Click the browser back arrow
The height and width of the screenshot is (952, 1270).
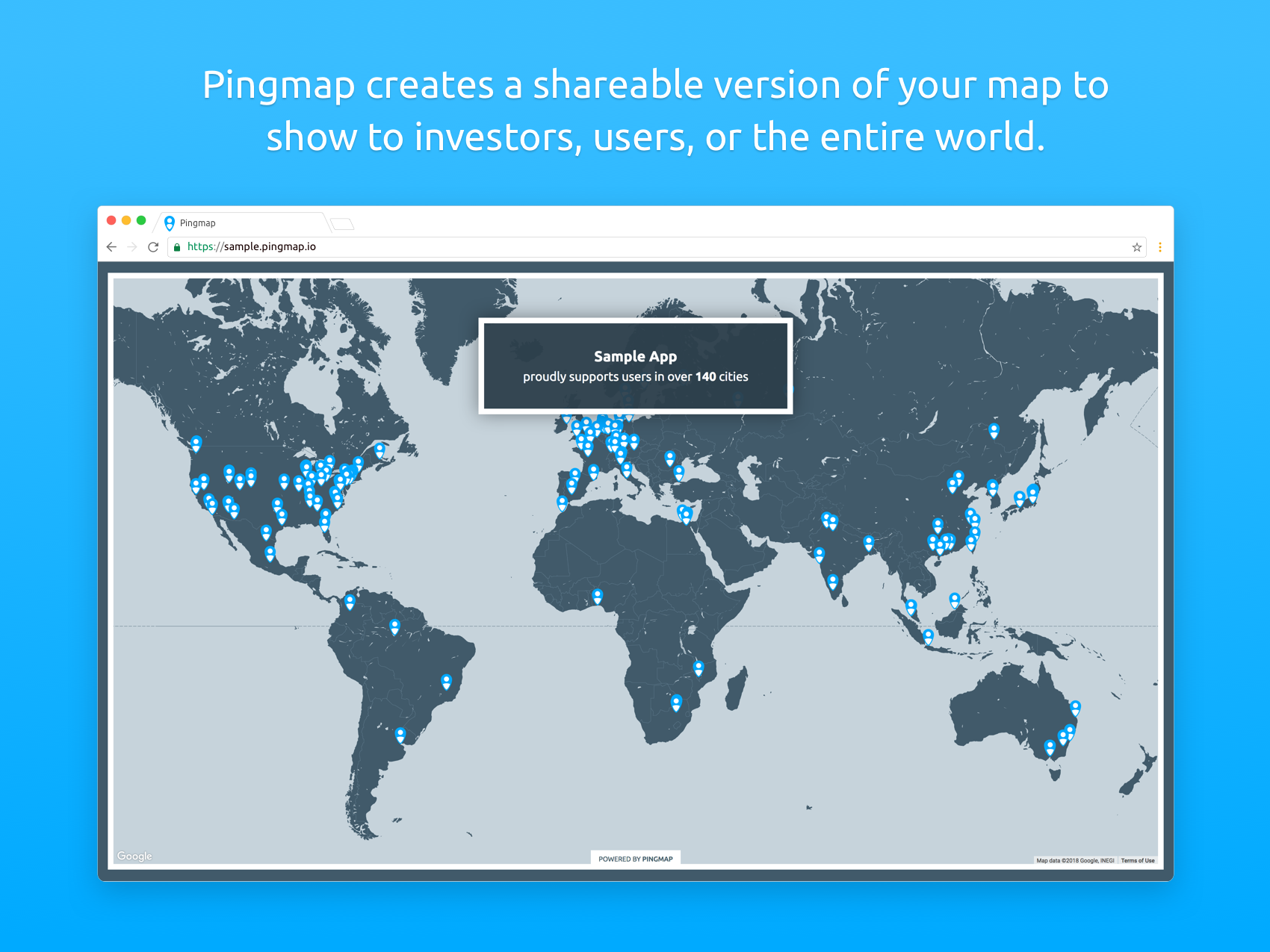click(x=111, y=247)
